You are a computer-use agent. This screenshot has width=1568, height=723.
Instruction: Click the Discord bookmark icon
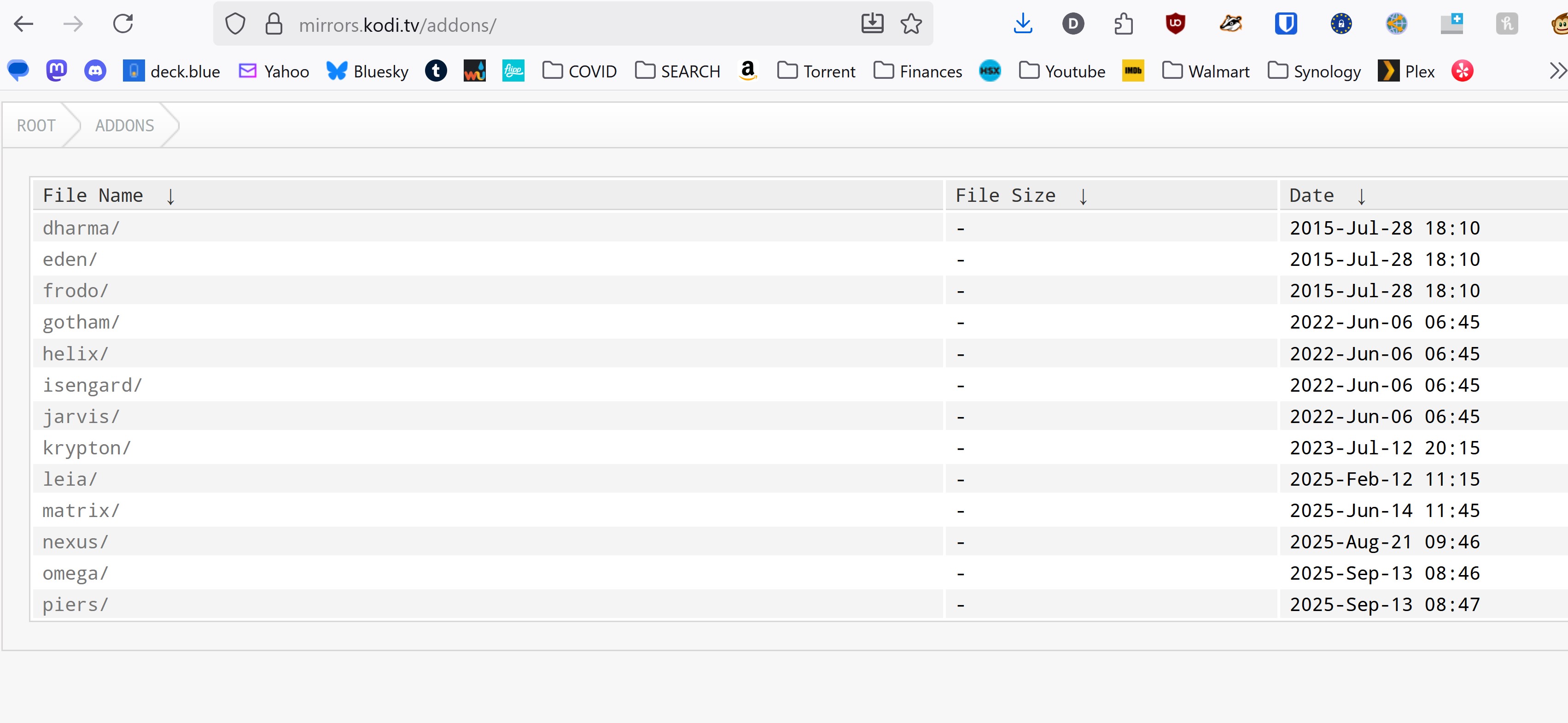pyautogui.click(x=95, y=71)
